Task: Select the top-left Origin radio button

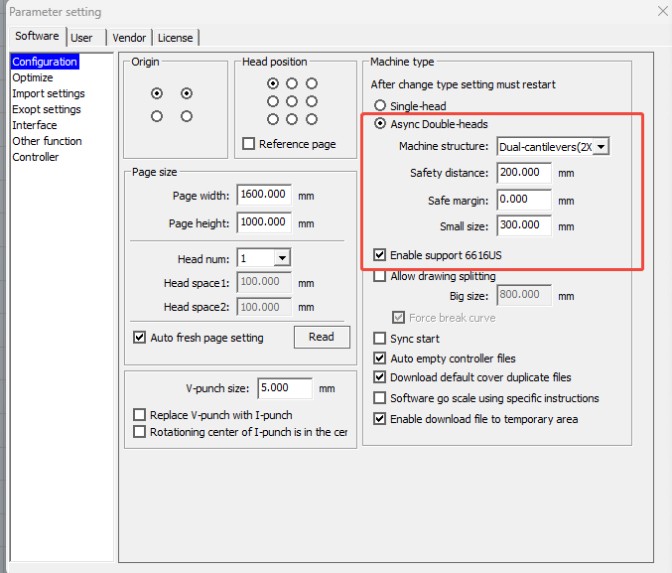Action: point(157,93)
